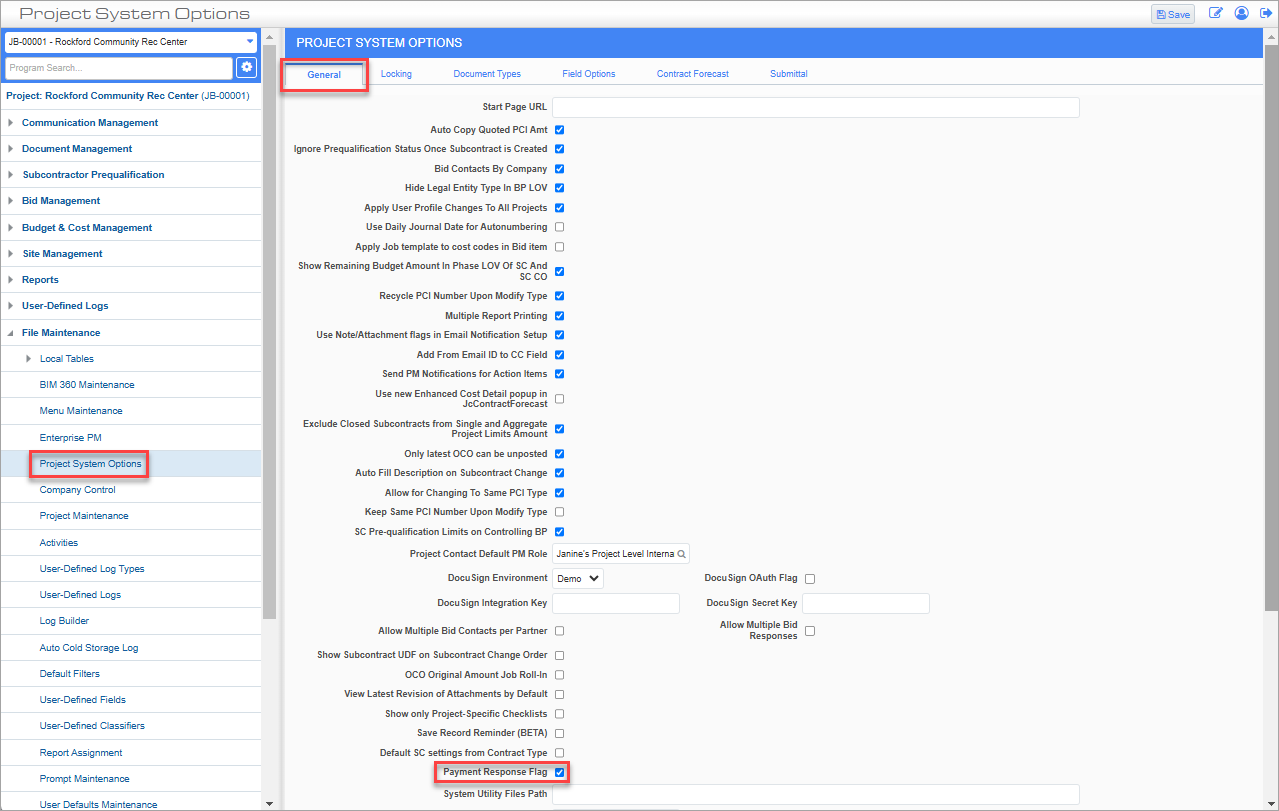Viewport: 1279px width, 811px height.
Task: Select Project System Options menu item
Action: coord(90,464)
